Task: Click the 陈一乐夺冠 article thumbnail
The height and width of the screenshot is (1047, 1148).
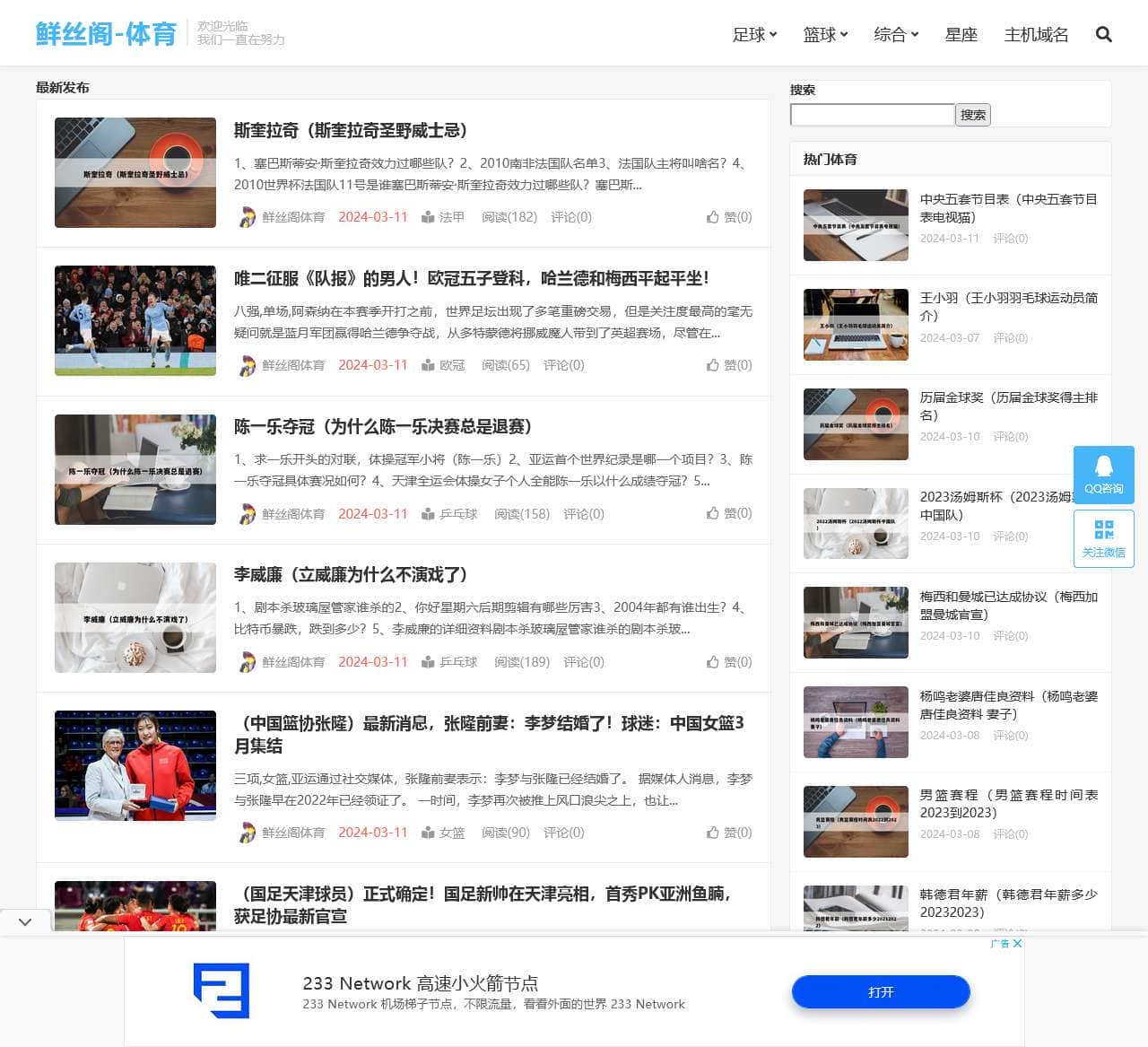Action: [x=135, y=469]
